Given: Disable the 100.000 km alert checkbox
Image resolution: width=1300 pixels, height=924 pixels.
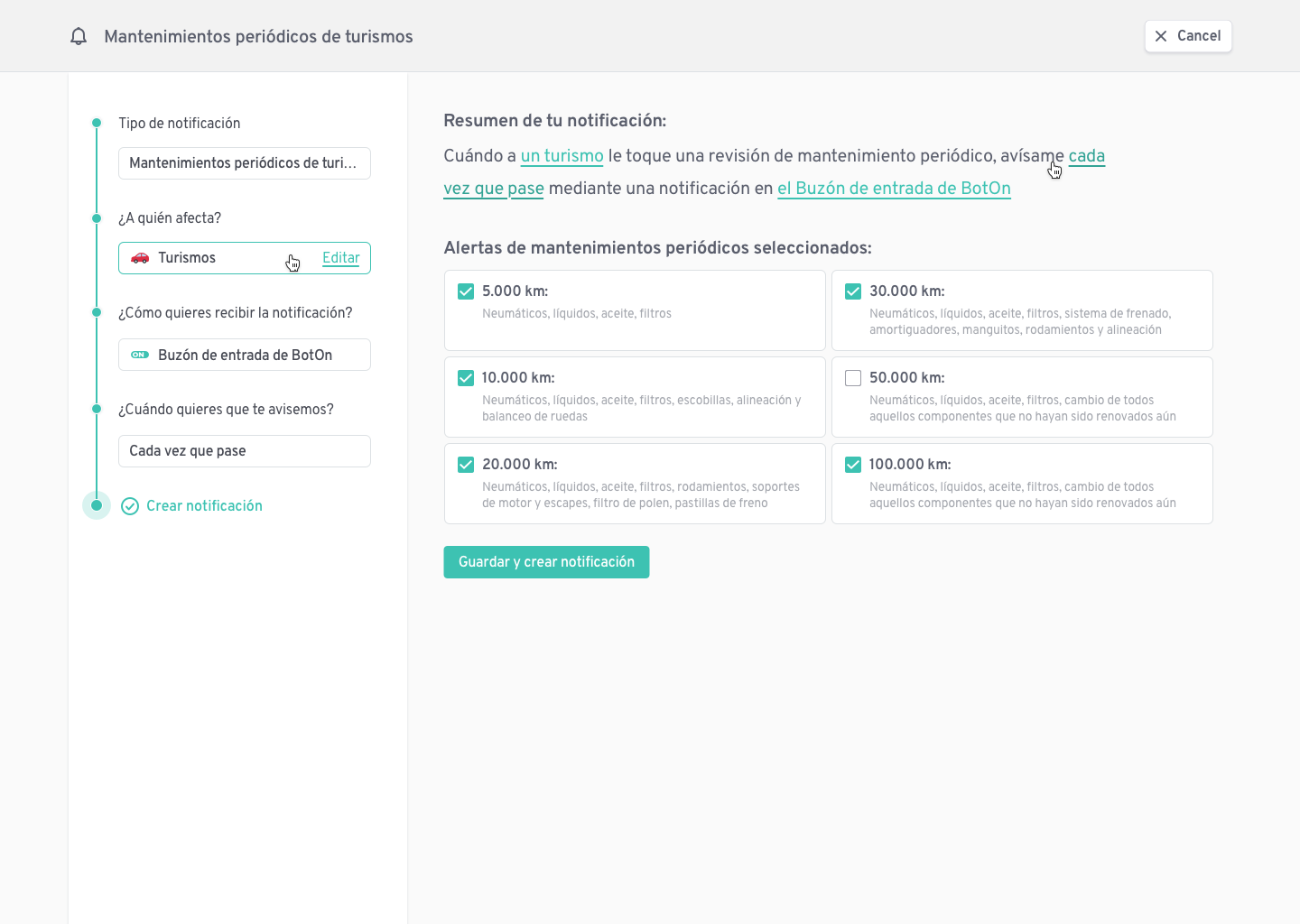Looking at the screenshot, I should (853, 464).
